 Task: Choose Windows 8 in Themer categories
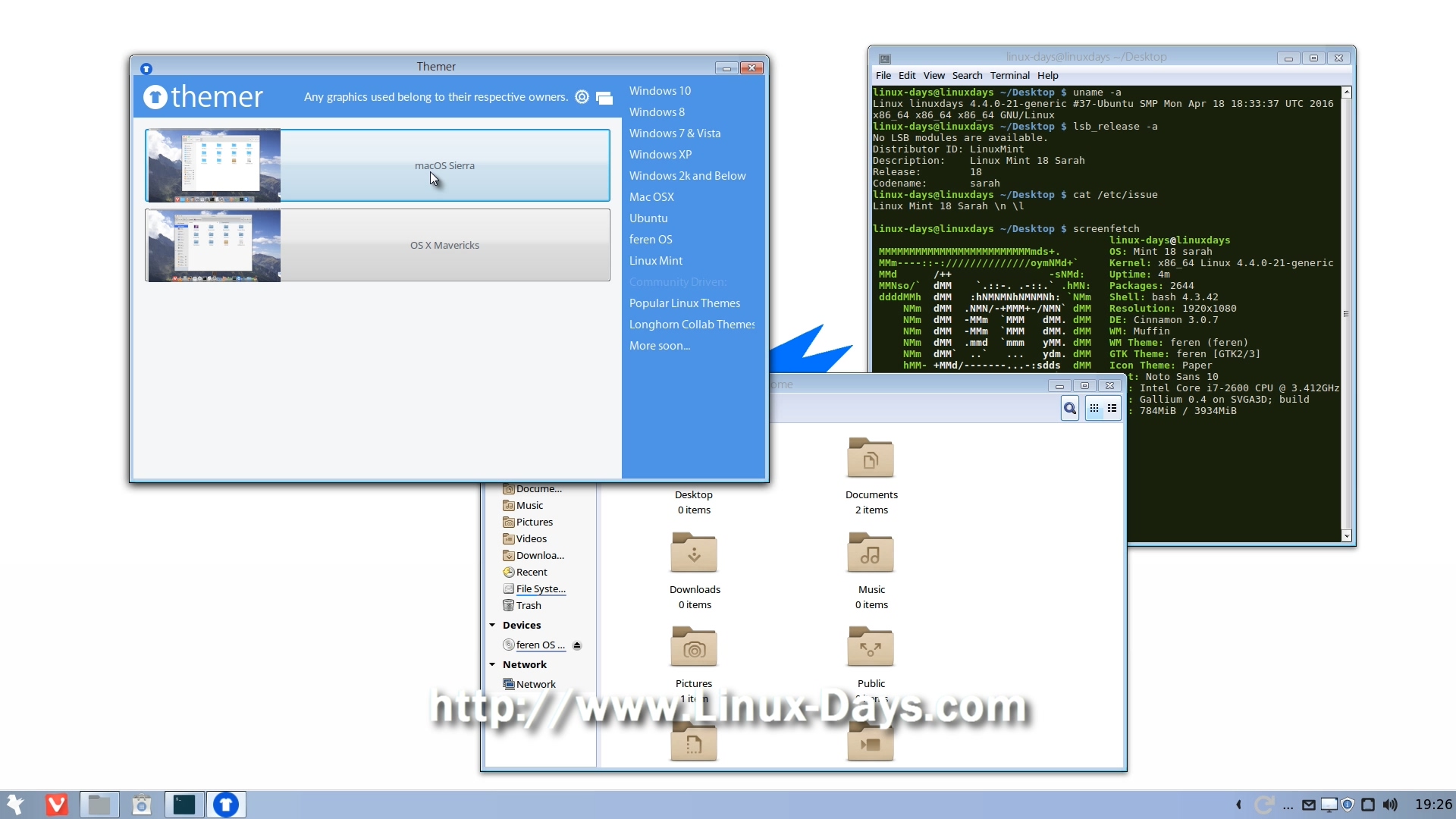point(657,112)
